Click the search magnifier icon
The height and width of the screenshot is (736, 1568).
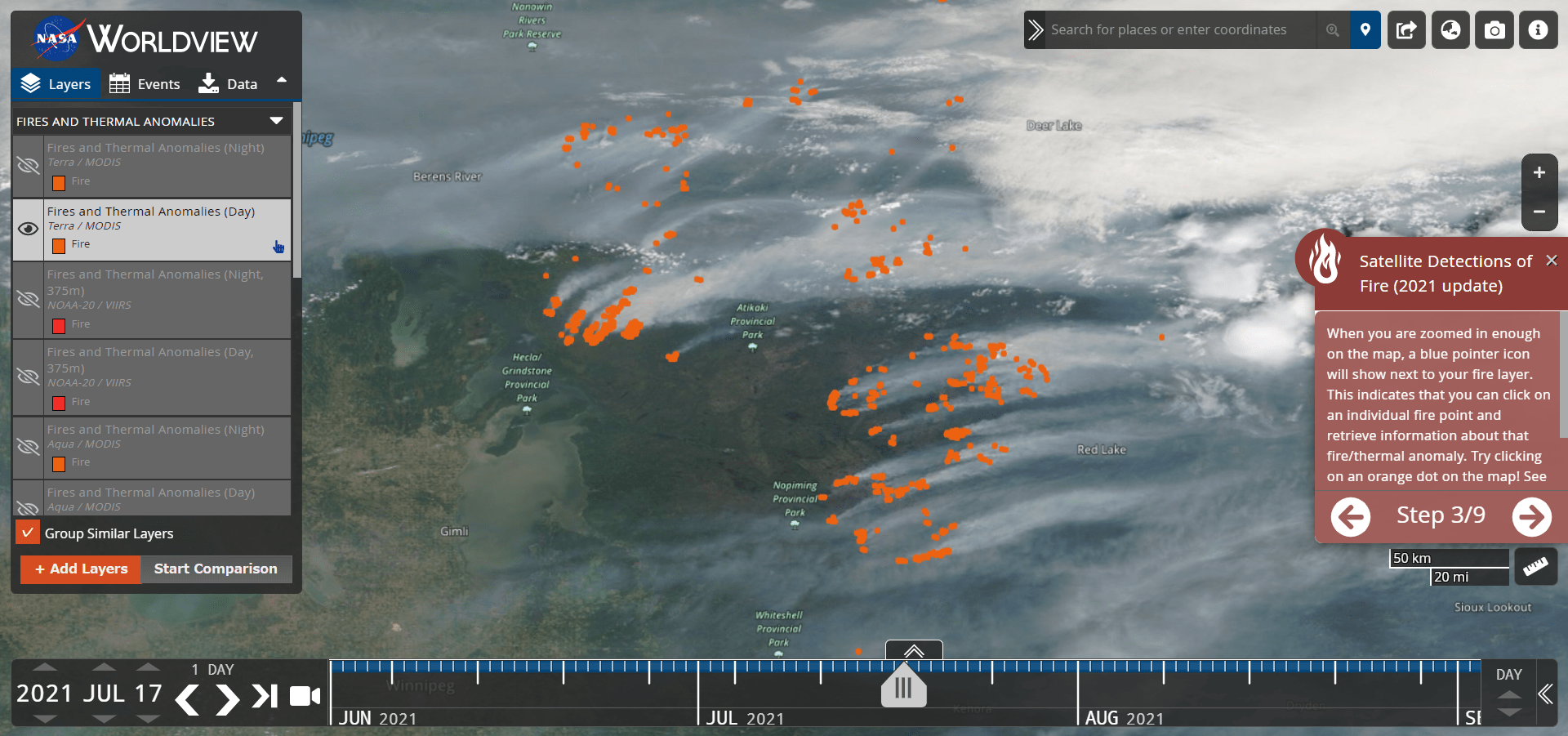1333,30
